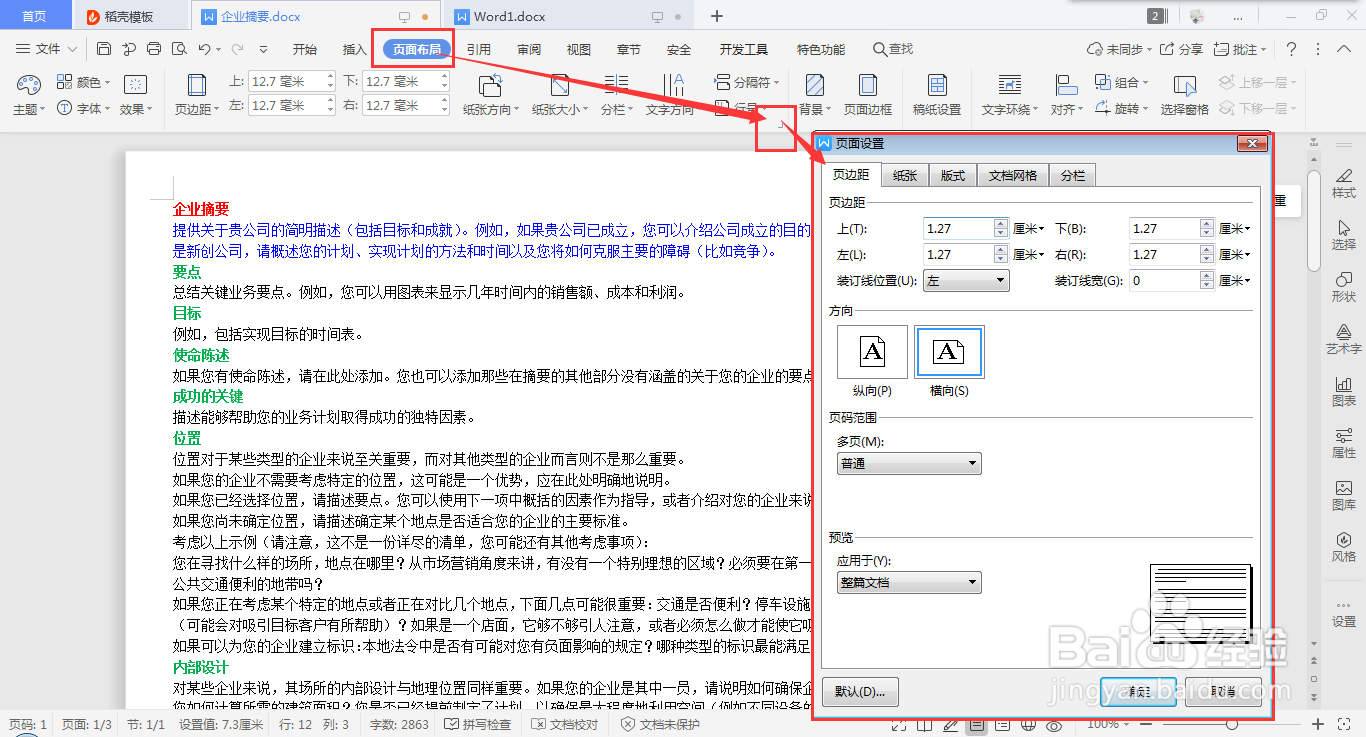Open 纸张大小 paper size tool
Image resolution: width=1366 pixels, height=737 pixels.
pos(560,96)
